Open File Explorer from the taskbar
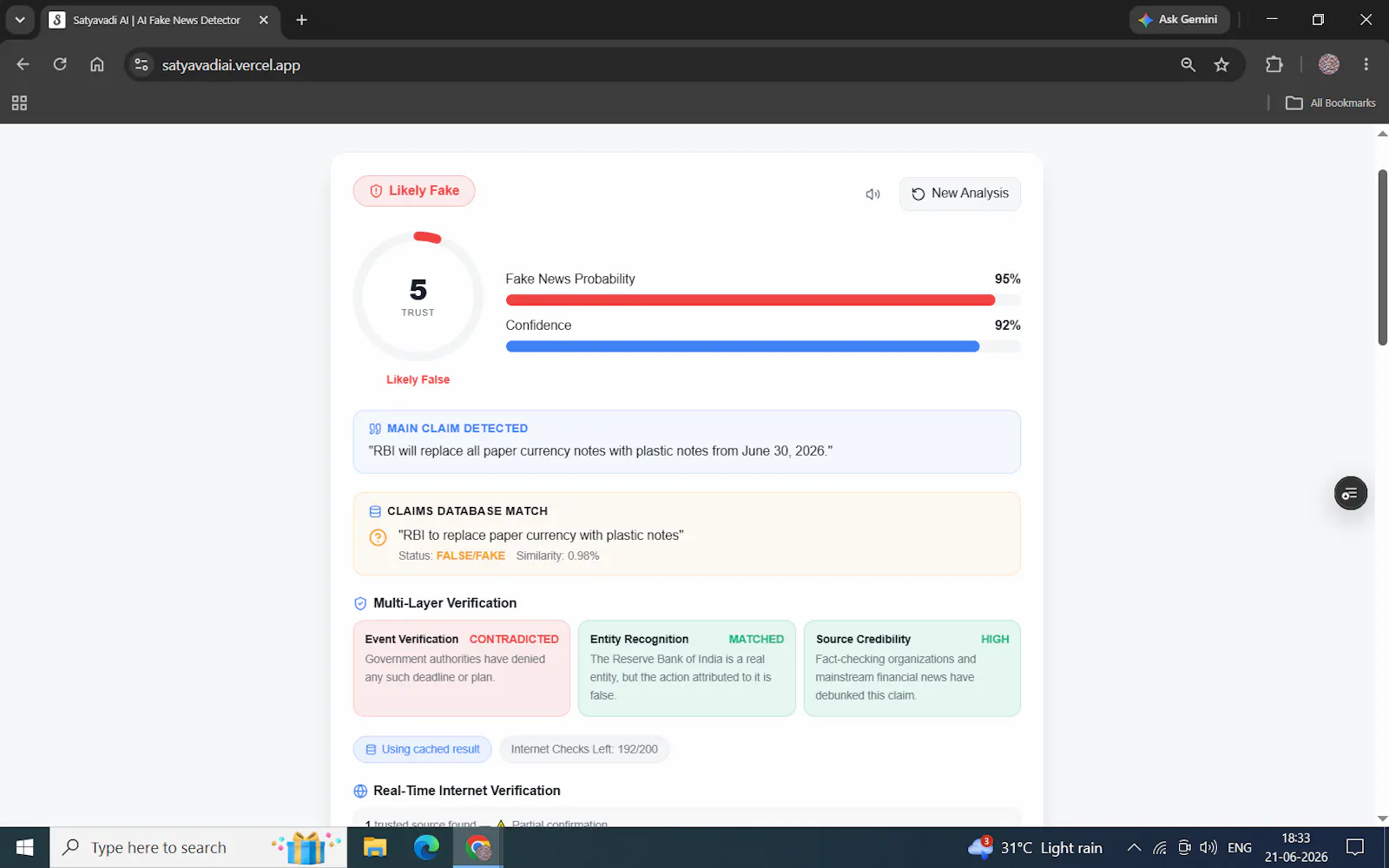Screen dimensions: 1389x868 point(374,847)
